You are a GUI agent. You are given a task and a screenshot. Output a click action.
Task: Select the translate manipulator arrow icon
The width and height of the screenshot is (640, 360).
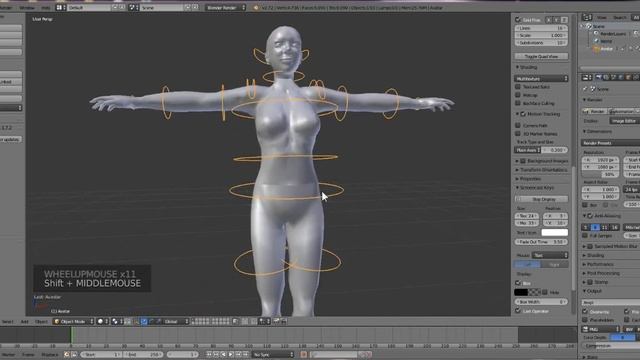(144, 322)
